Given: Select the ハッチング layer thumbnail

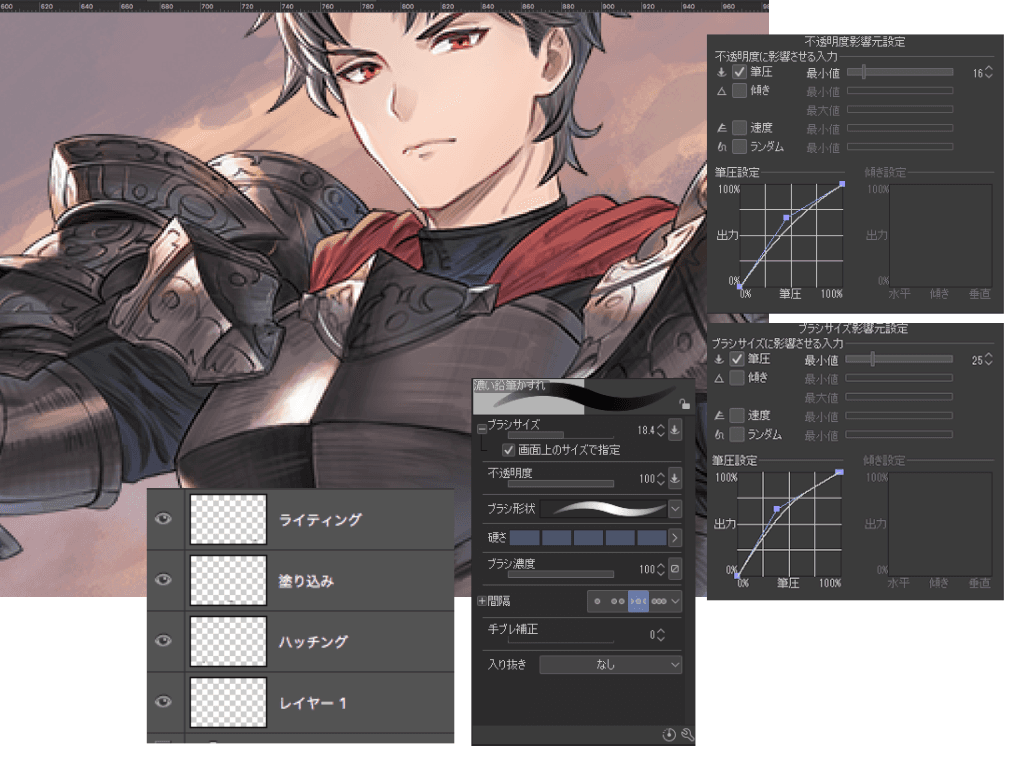Looking at the screenshot, I should 229,641.
